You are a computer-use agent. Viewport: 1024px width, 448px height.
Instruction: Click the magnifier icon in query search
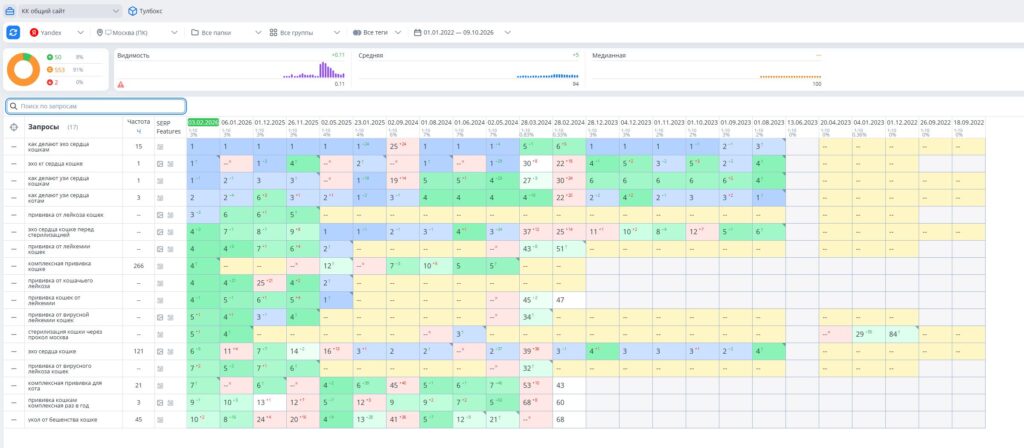coord(14,106)
